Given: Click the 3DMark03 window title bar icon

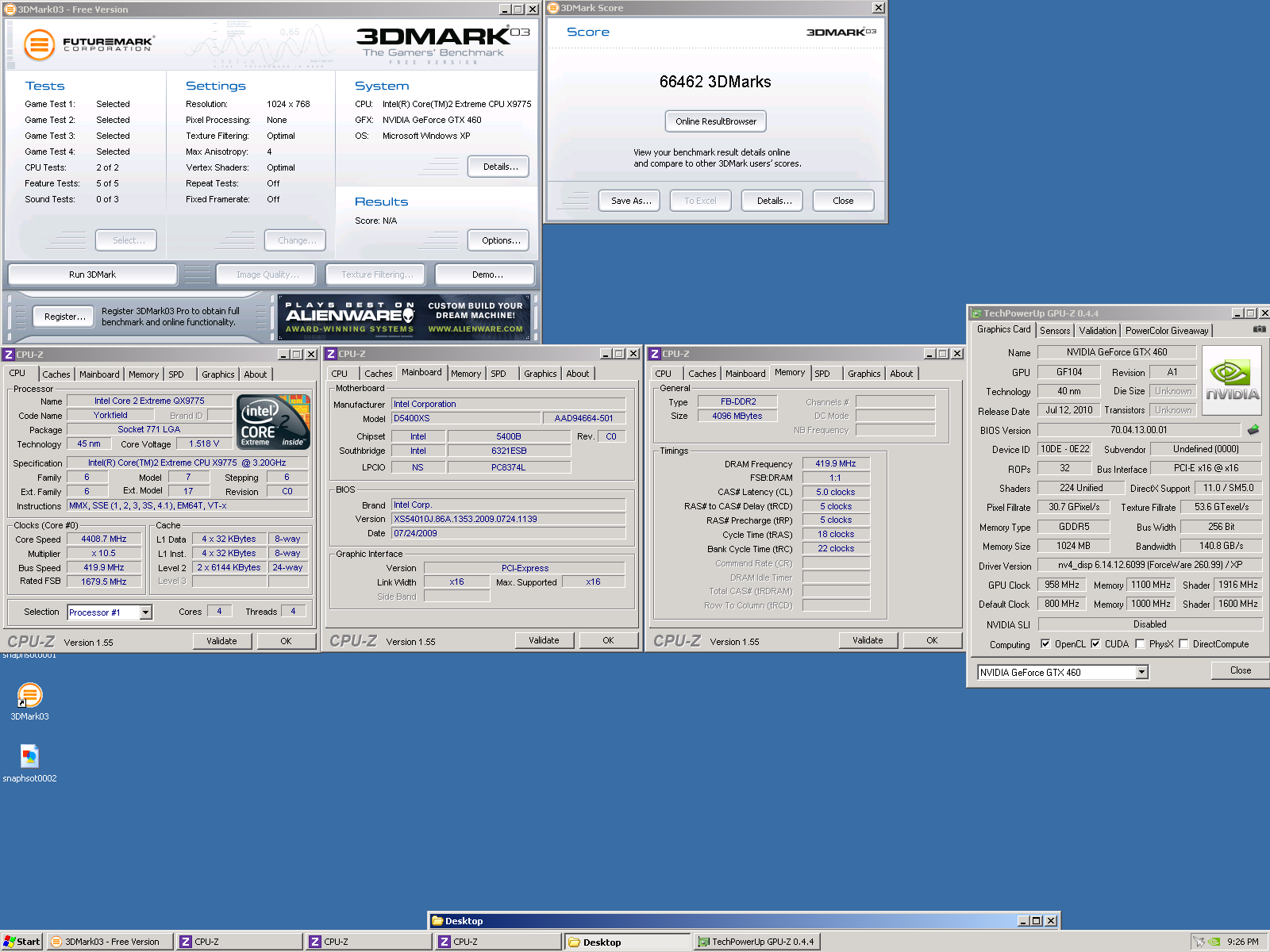Looking at the screenshot, I should coord(10,10).
